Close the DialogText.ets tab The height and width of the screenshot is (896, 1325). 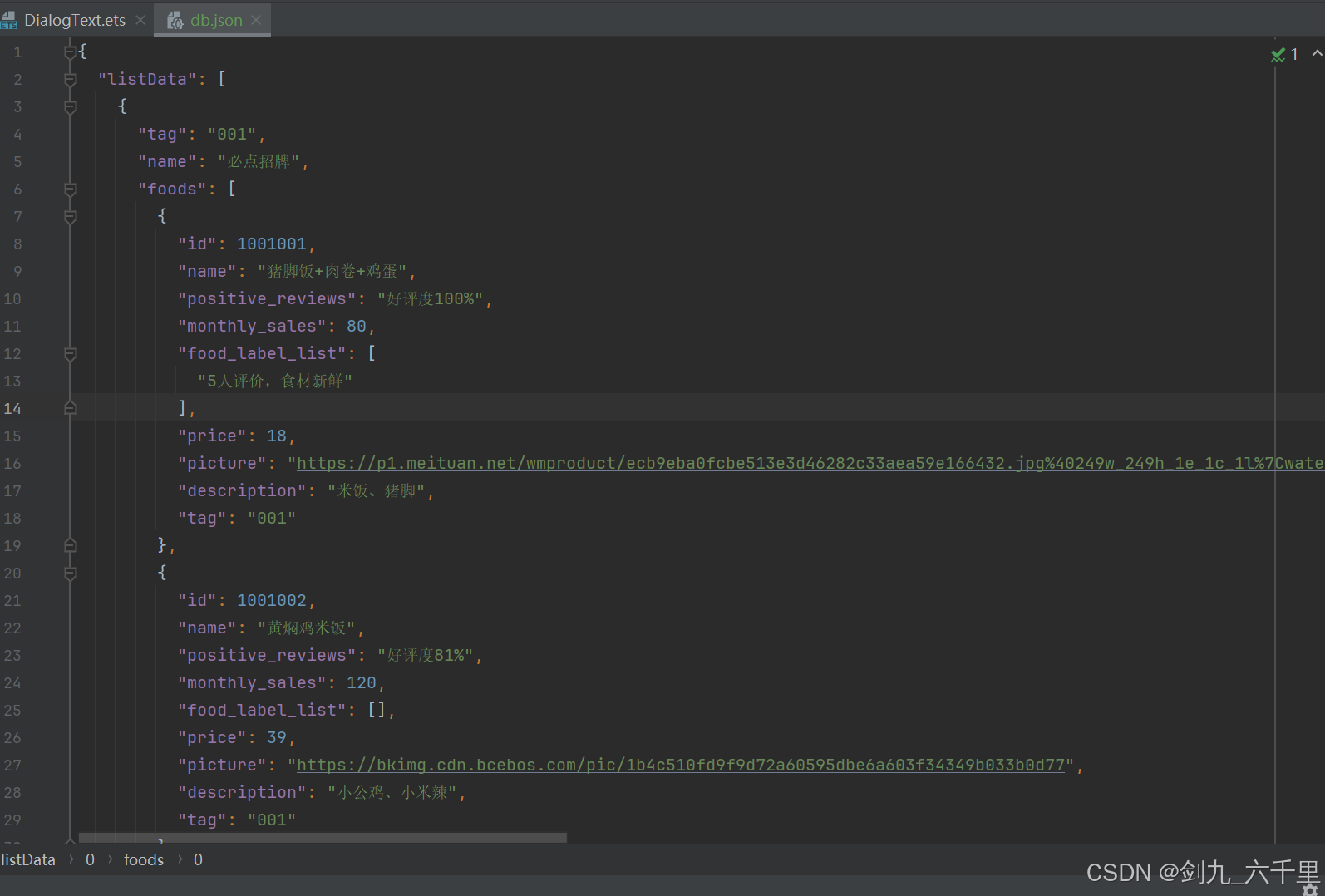pos(140,20)
